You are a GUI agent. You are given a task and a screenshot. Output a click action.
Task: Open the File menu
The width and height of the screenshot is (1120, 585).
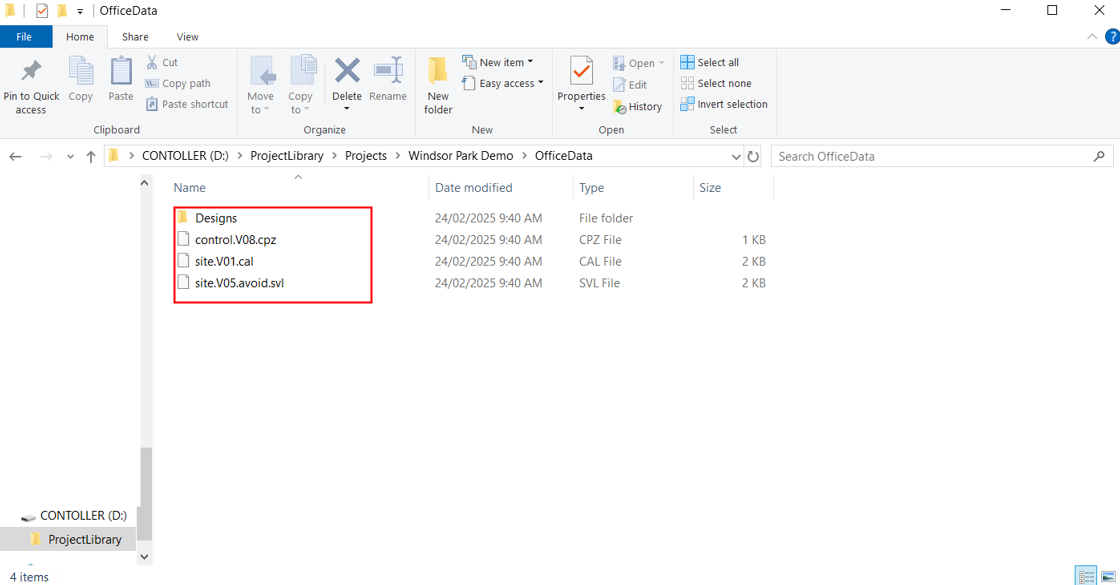click(24, 36)
